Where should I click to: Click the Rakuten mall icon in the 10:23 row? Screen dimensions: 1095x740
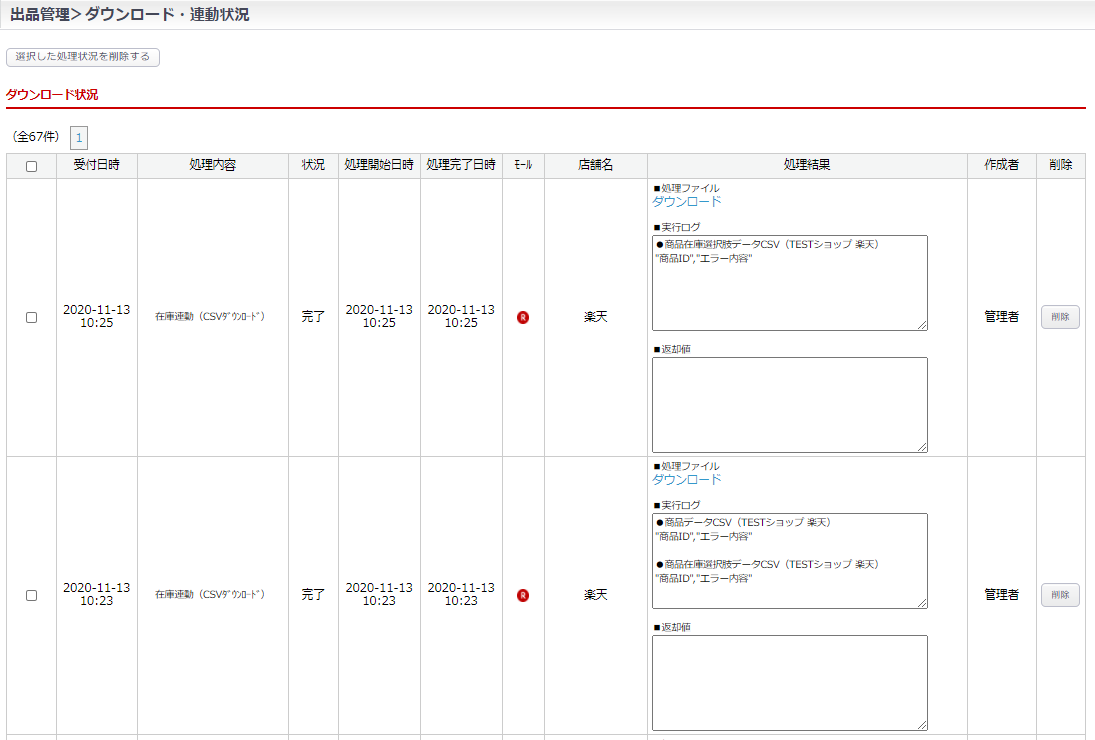click(x=523, y=595)
